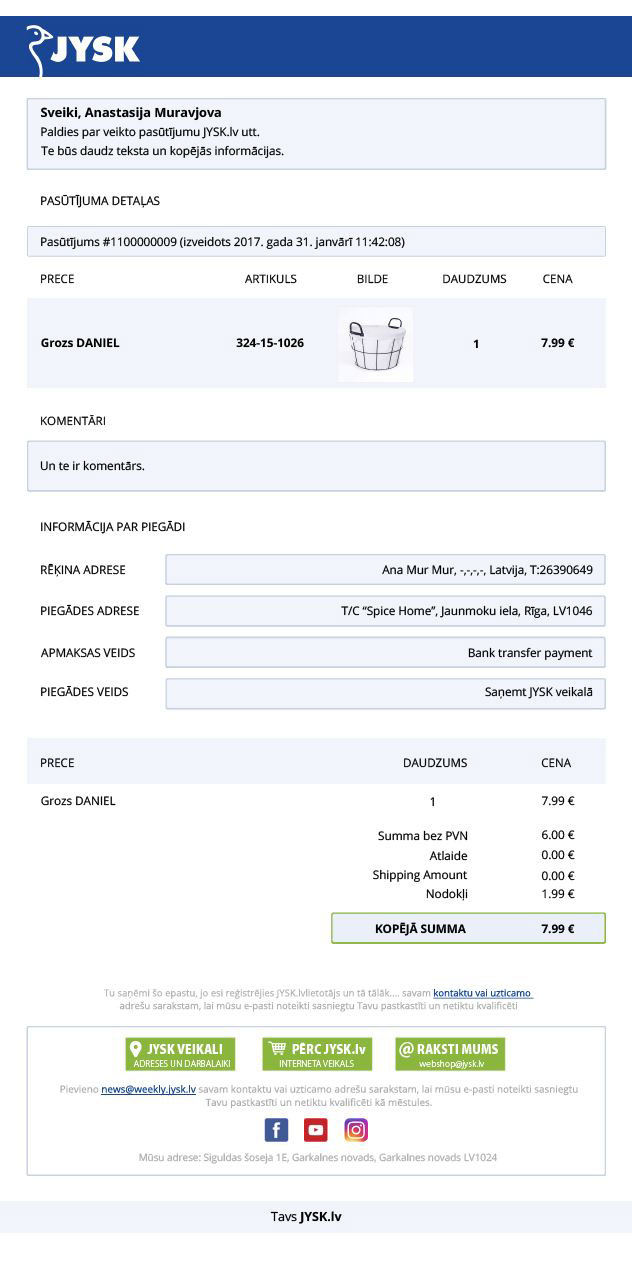
Task: Click the @ symbol on RAKSTI MUMS
Action: (x=406, y=1049)
